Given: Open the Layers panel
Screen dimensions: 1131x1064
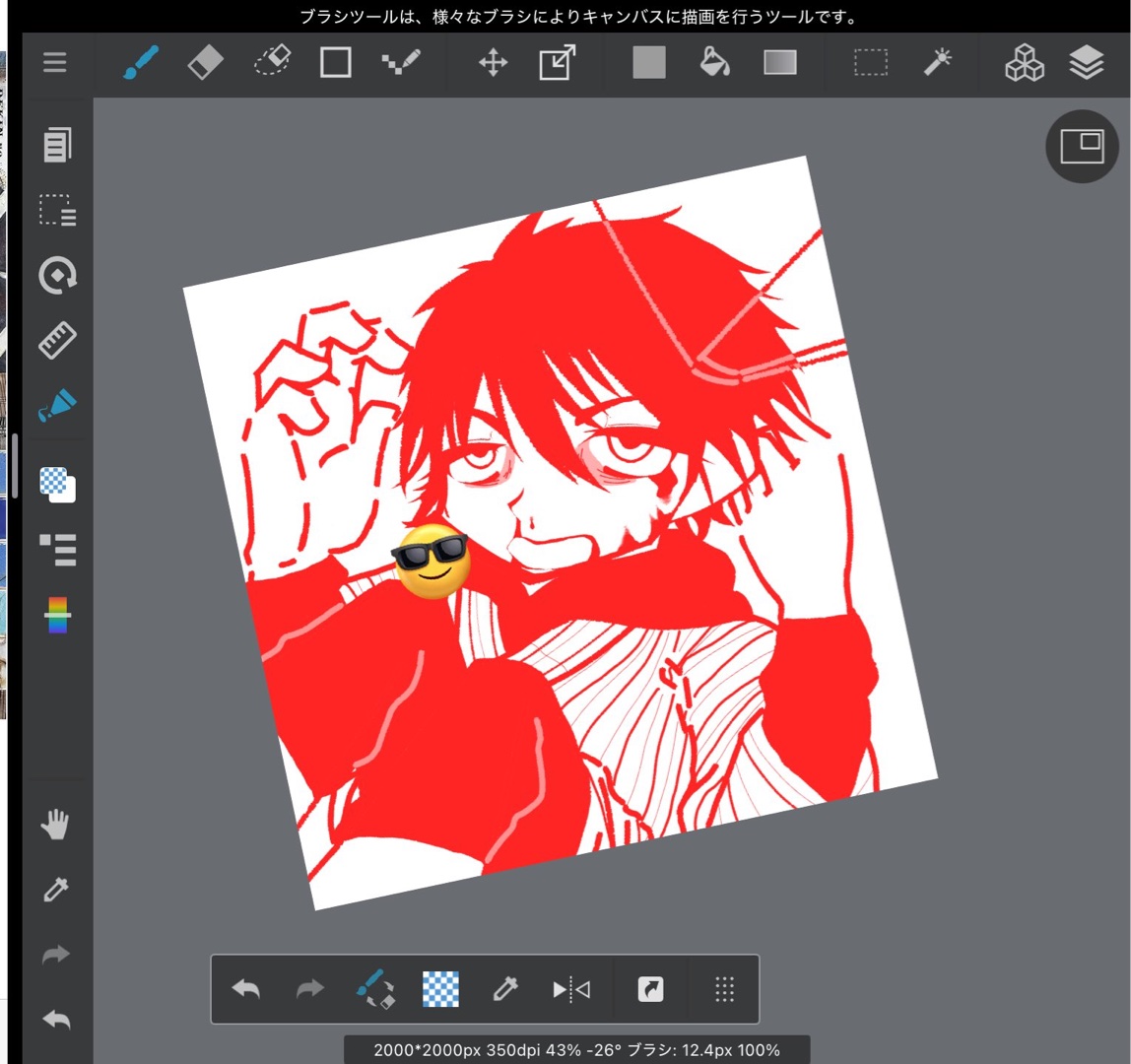Looking at the screenshot, I should tap(1086, 63).
